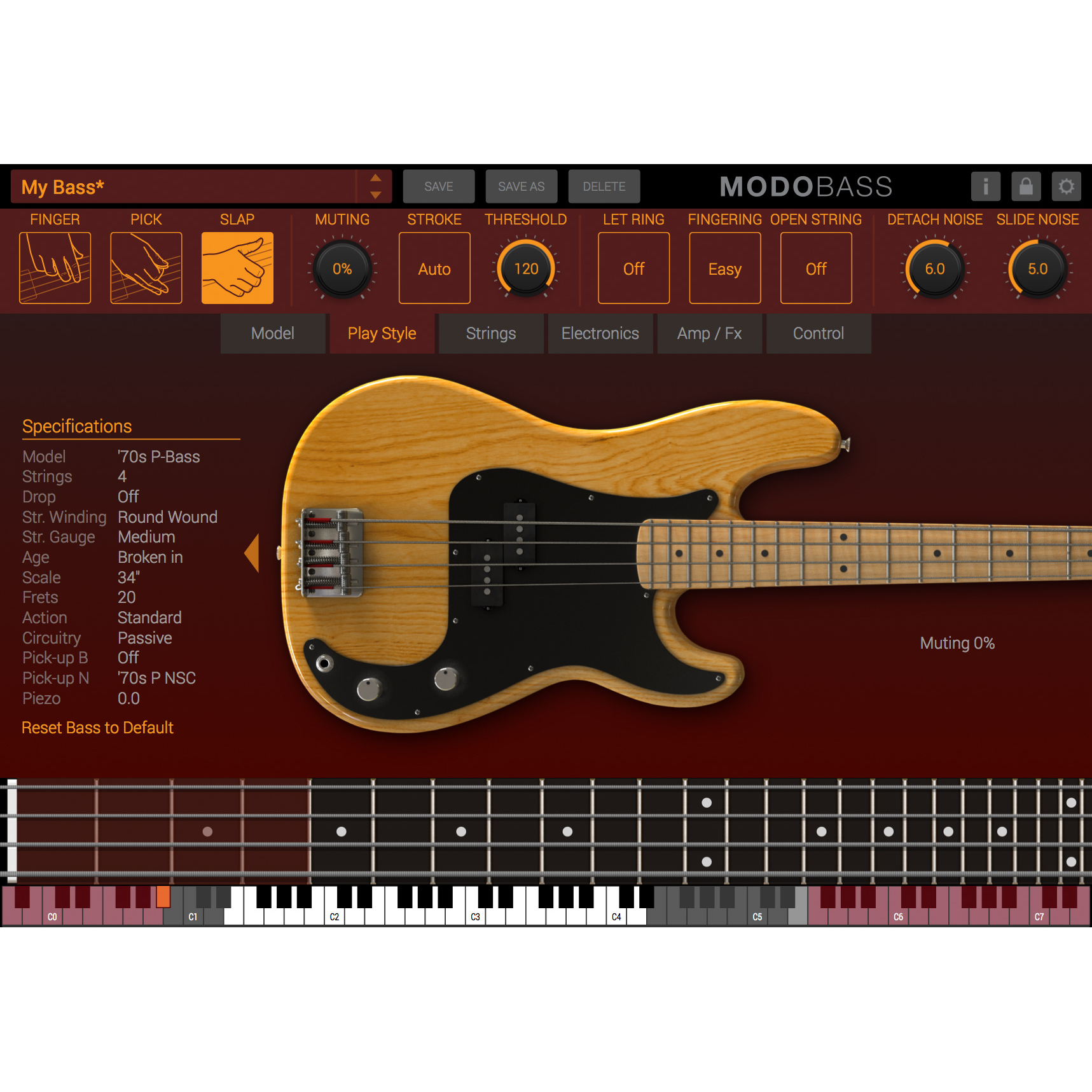Screen dimensions: 1092x1092
Task: Open the Strings tab
Action: coord(491,333)
